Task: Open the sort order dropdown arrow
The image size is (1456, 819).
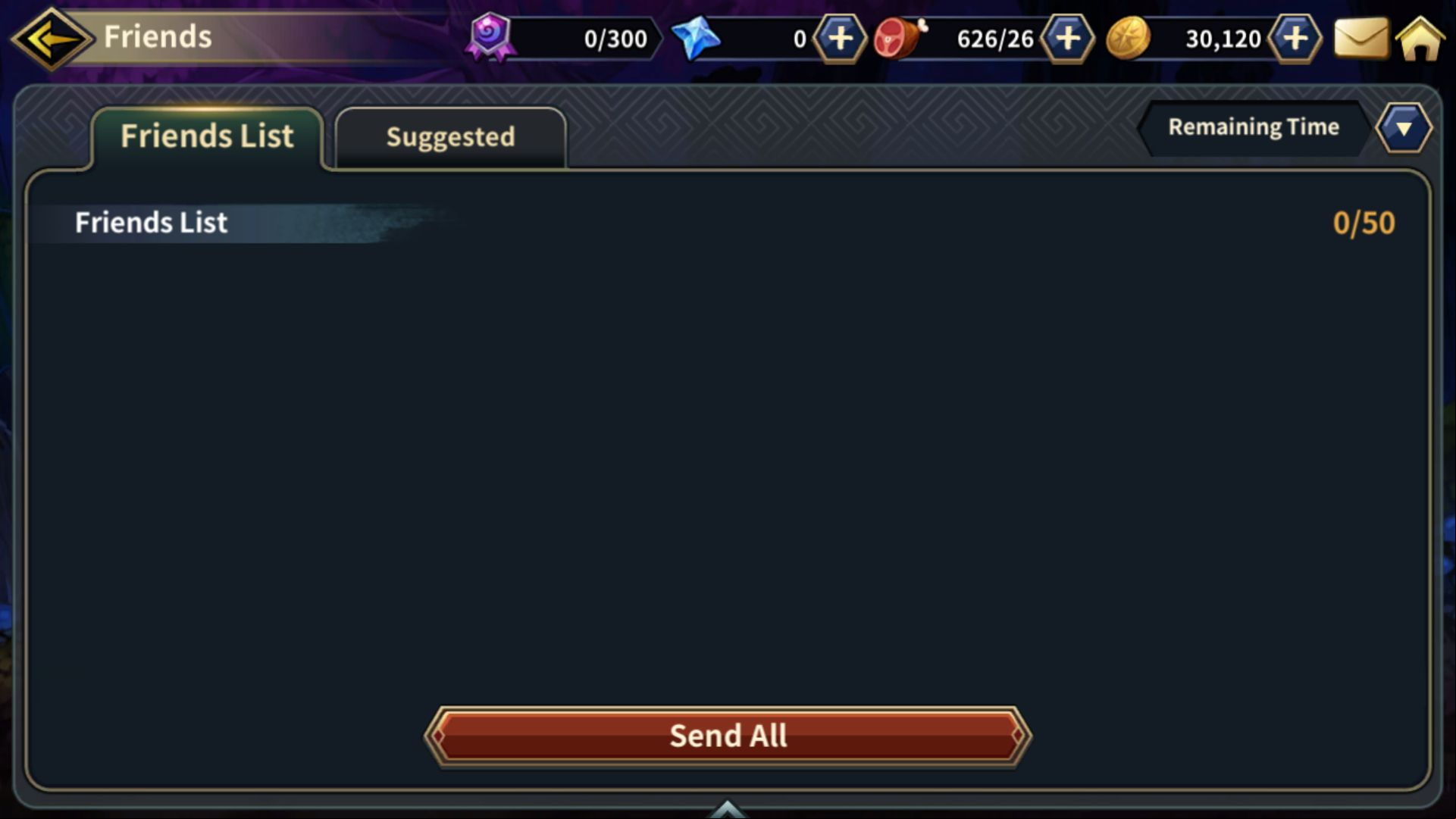Action: point(1404,128)
